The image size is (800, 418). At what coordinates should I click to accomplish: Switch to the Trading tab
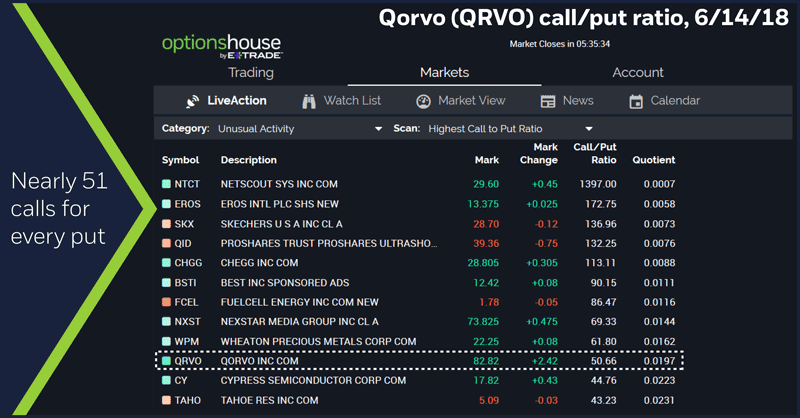tap(251, 73)
